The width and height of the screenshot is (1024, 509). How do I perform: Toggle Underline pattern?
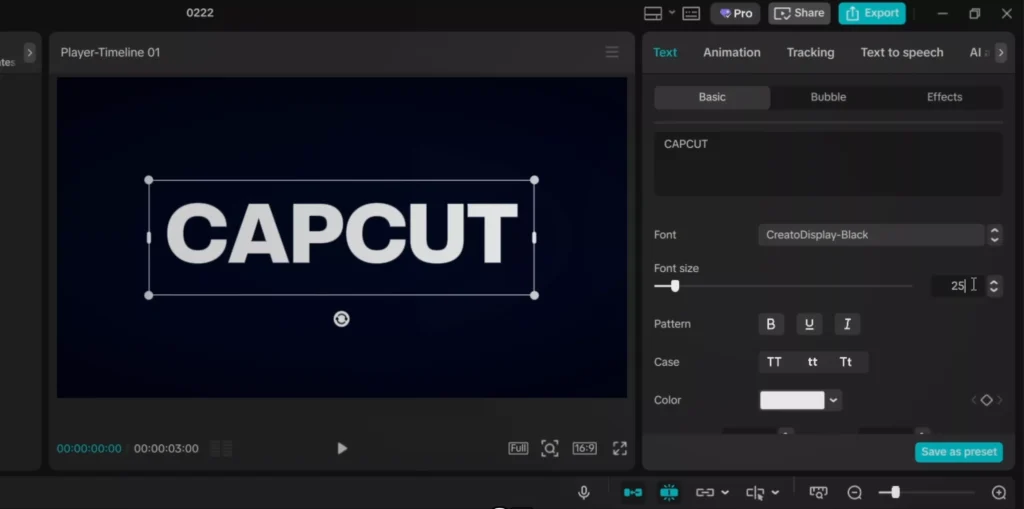(x=809, y=324)
